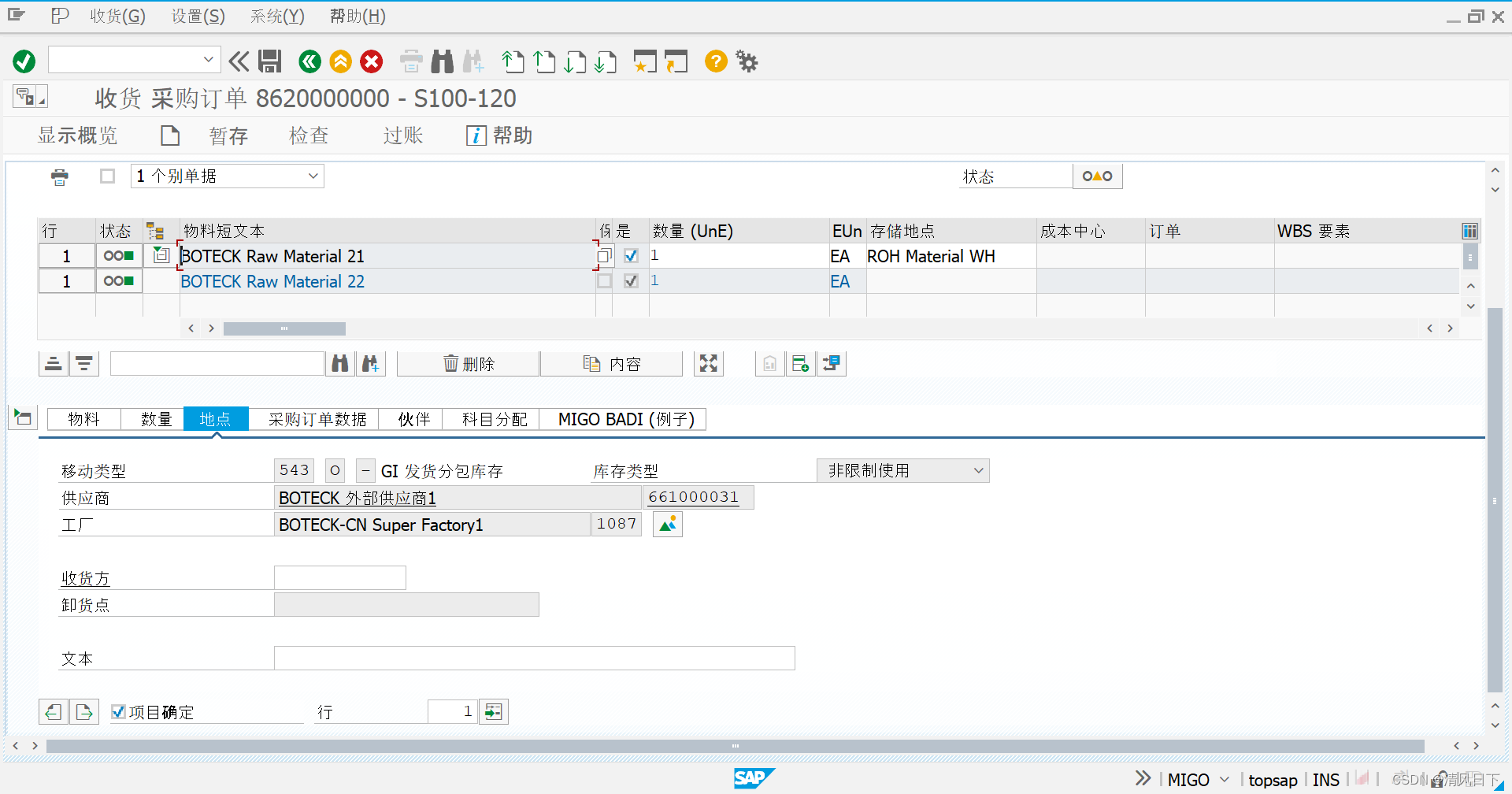The image size is (1512, 794).
Task: Click the green Back arrow icon
Action: tap(310, 61)
